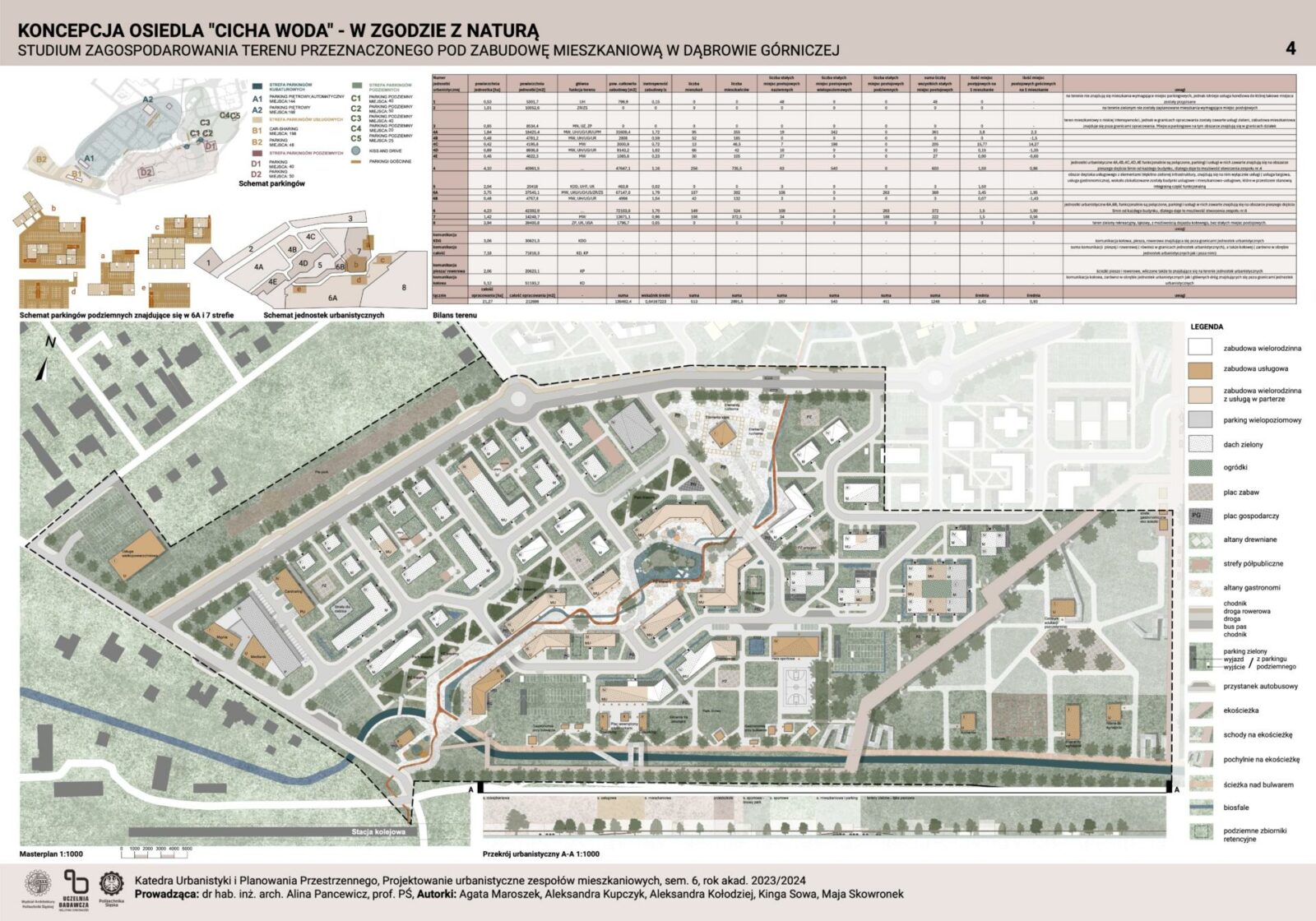This screenshot has height=921, width=1316.
Task: Click unit 6A in urban units scheme
Action: 333,298
